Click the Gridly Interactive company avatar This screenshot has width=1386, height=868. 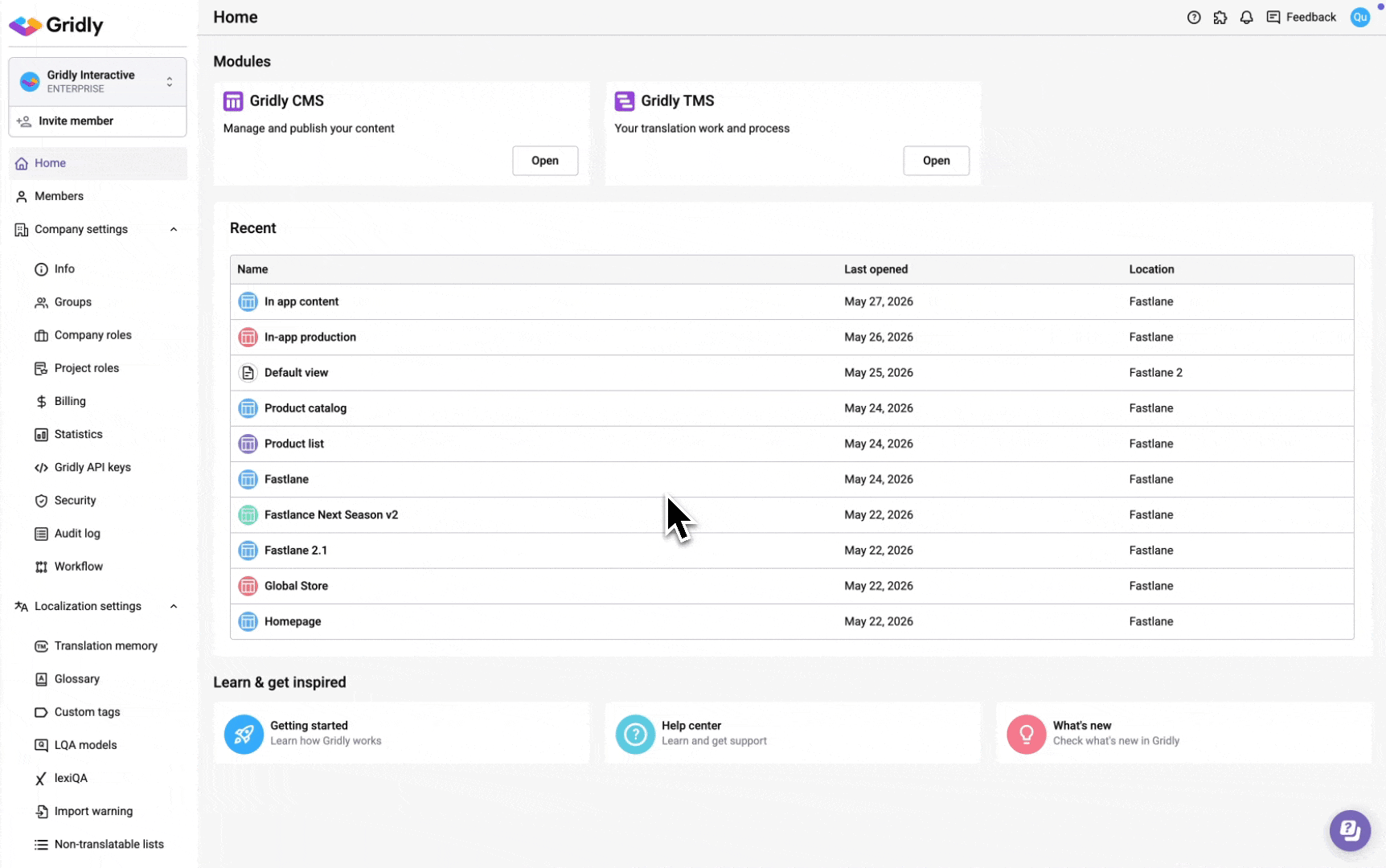tap(30, 82)
